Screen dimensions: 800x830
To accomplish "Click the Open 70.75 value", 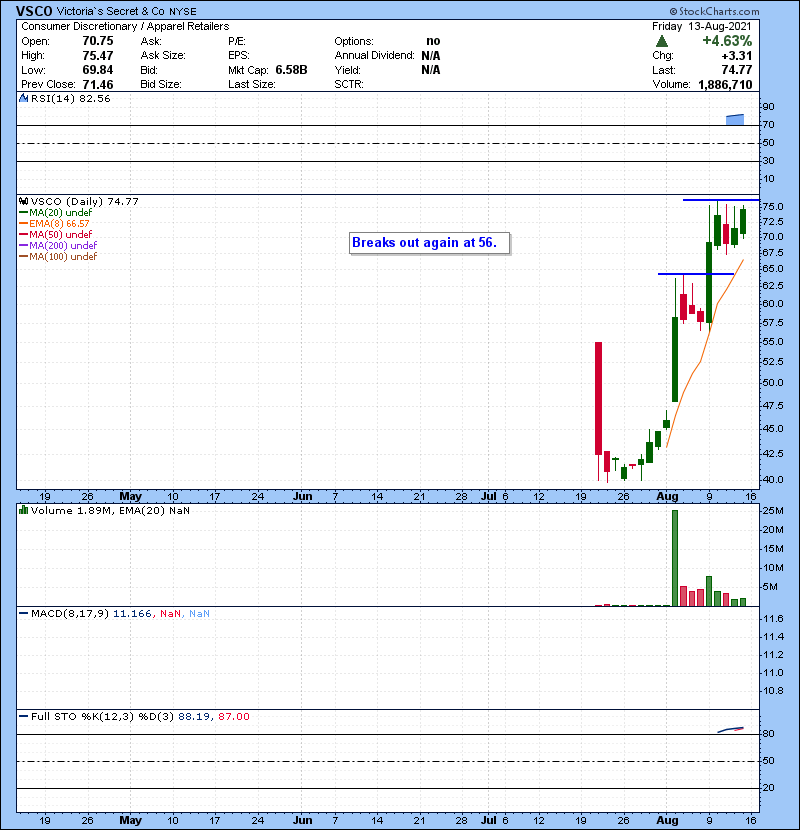I will click(x=98, y=41).
